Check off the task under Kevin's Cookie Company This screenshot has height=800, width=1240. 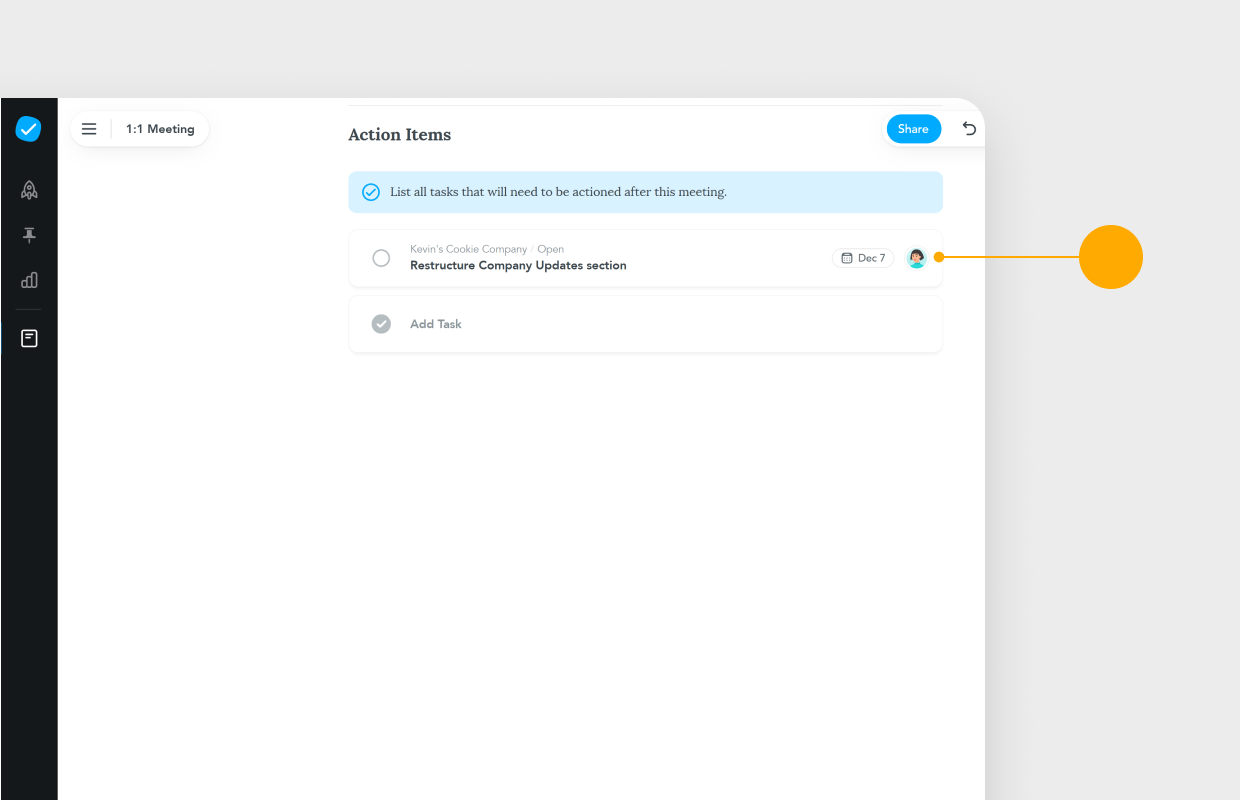click(x=381, y=257)
